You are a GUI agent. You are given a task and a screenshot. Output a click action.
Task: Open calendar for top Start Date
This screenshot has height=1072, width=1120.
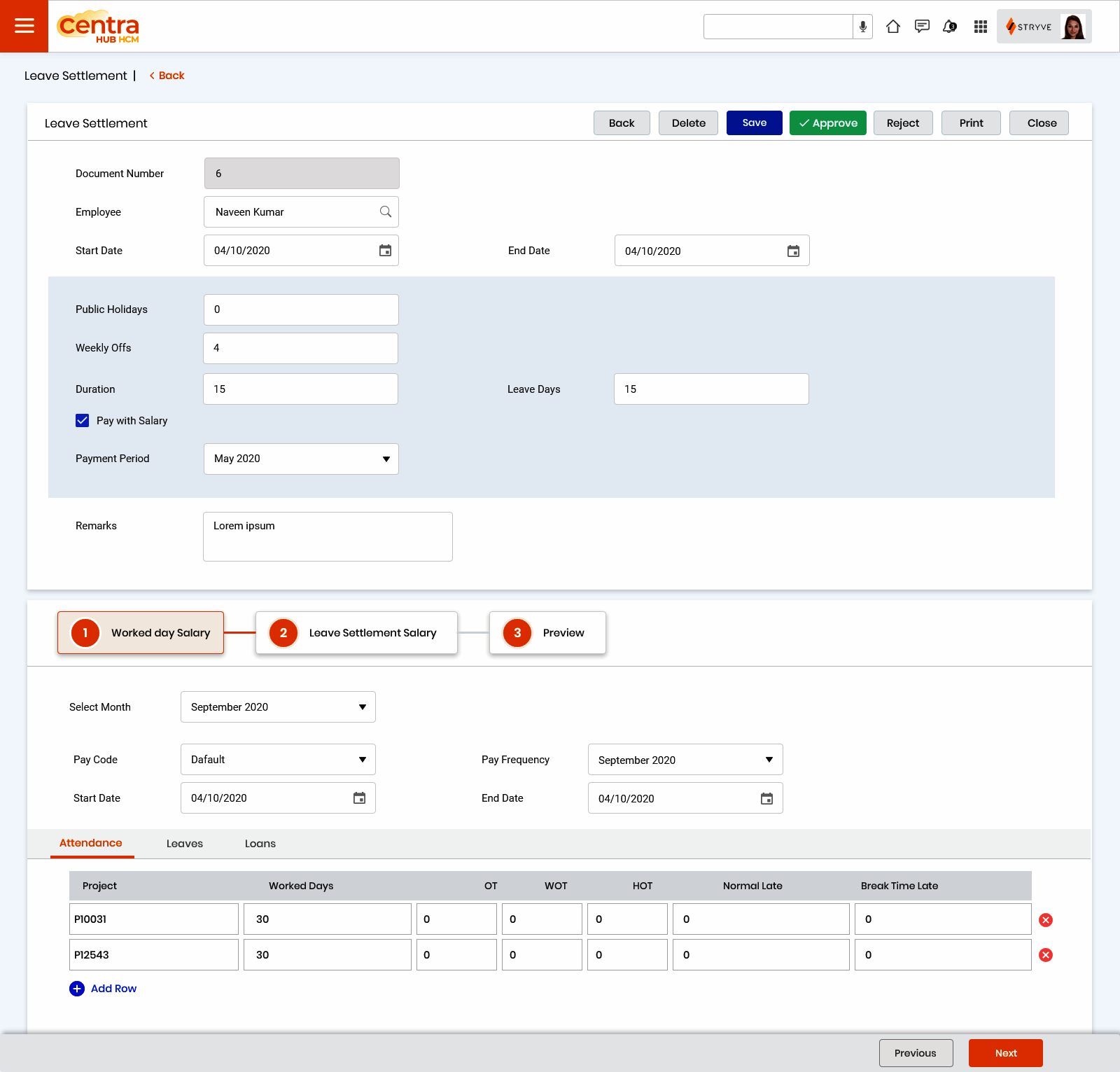point(385,251)
